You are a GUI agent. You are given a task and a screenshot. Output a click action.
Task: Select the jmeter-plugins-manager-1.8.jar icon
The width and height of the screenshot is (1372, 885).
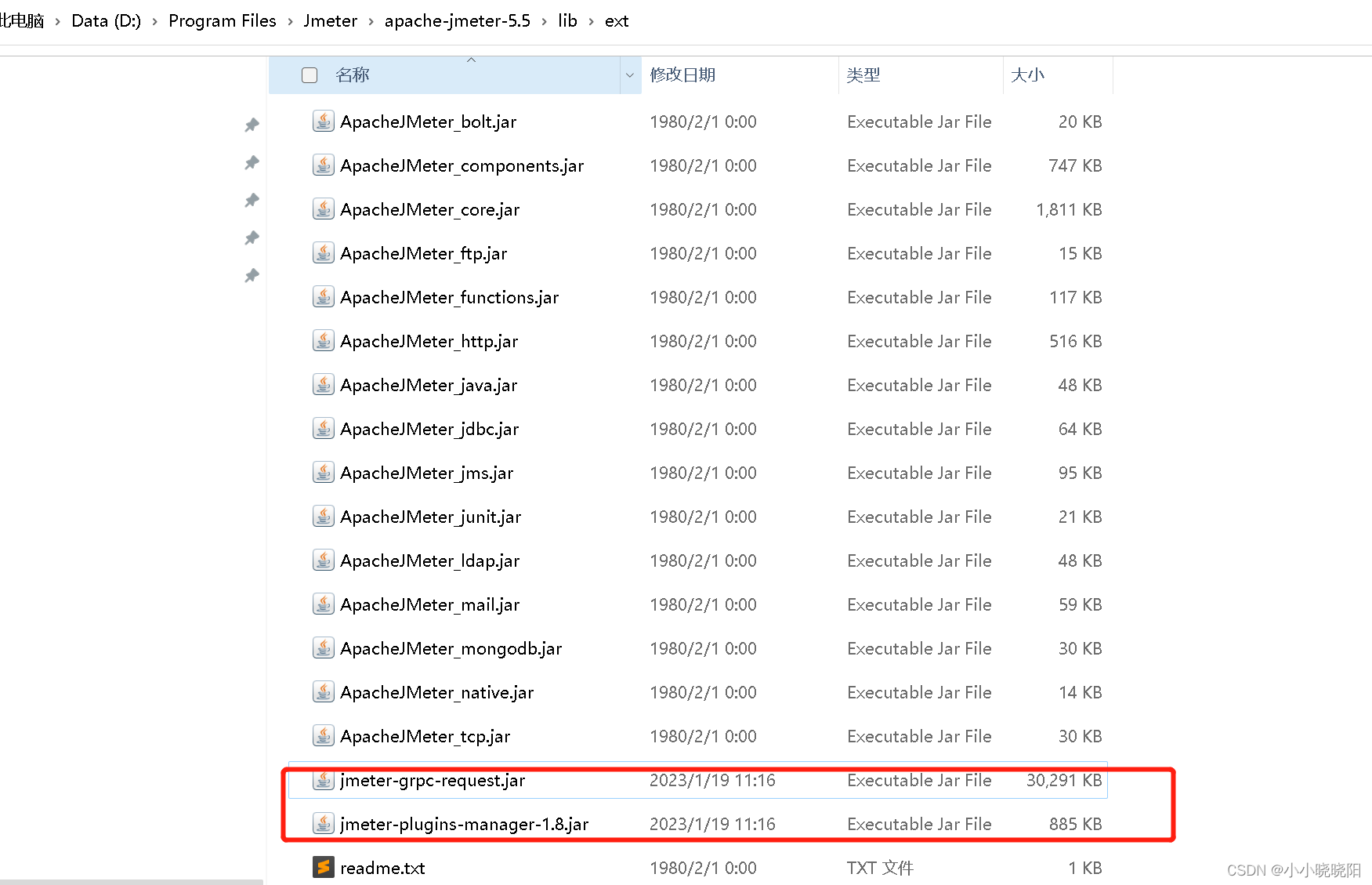coord(323,824)
